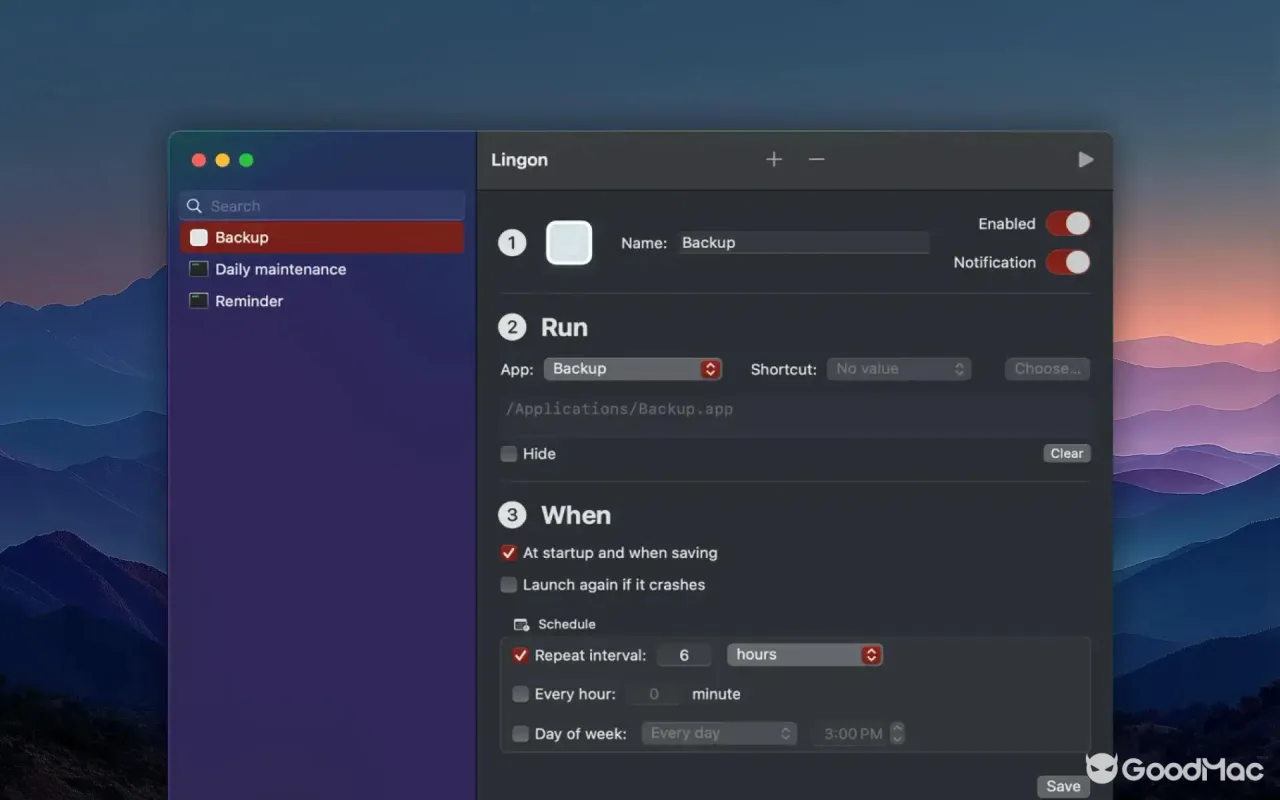Click the plus icon to add job
This screenshot has width=1280, height=800.
[774, 160]
